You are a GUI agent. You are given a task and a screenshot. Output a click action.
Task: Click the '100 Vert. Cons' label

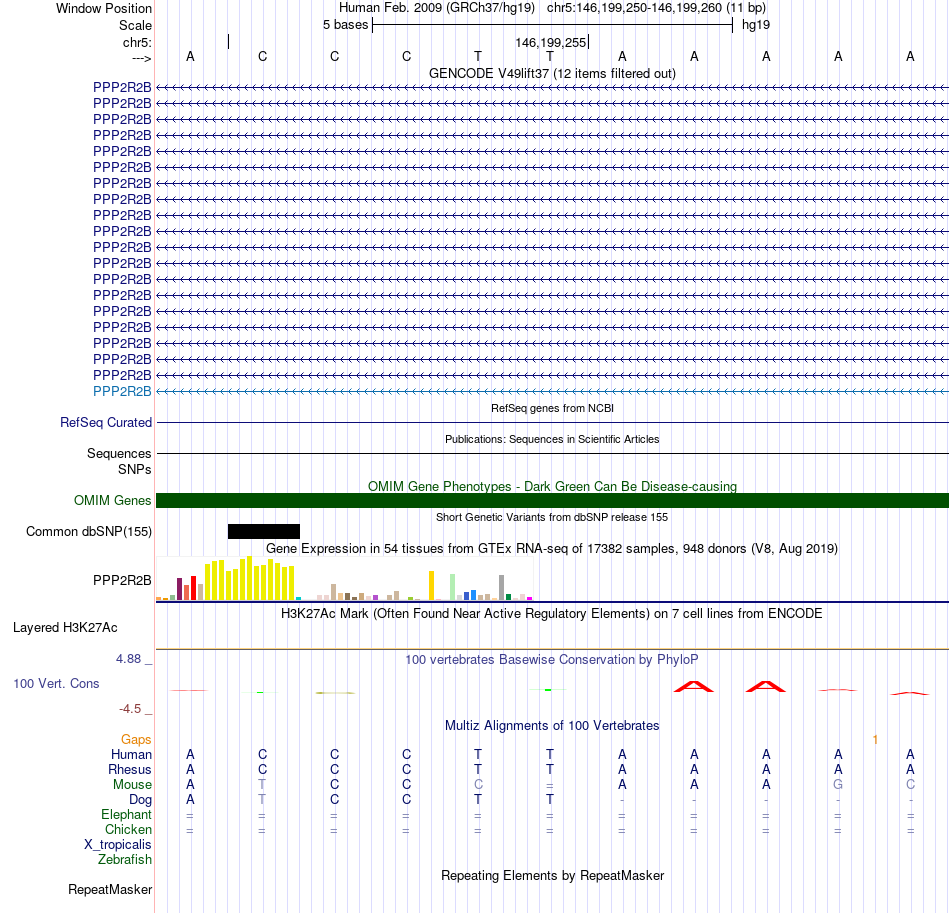click(x=56, y=683)
